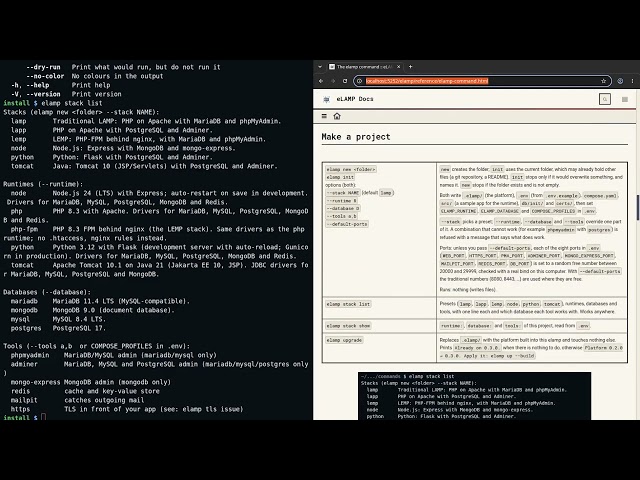Click the browser forward arrow

click(333, 81)
